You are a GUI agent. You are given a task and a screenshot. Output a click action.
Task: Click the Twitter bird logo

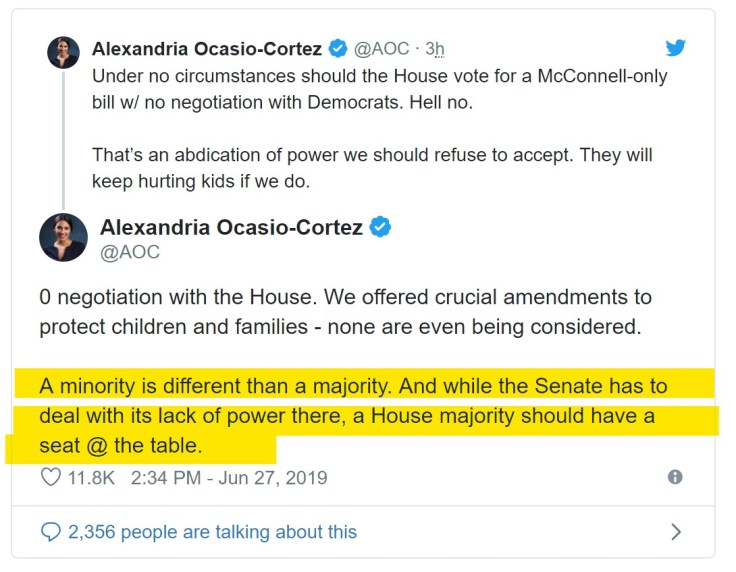(x=676, y=48)
